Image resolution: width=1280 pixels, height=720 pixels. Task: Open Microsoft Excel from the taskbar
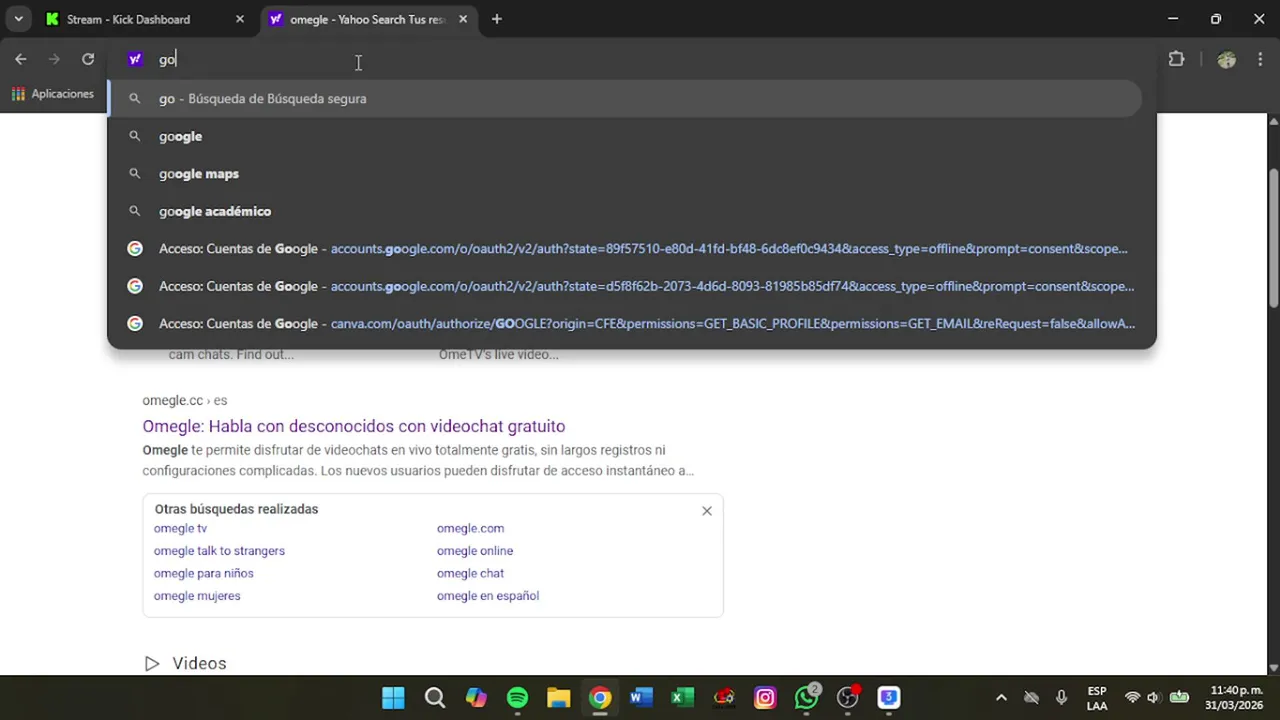tap(682, 698)
